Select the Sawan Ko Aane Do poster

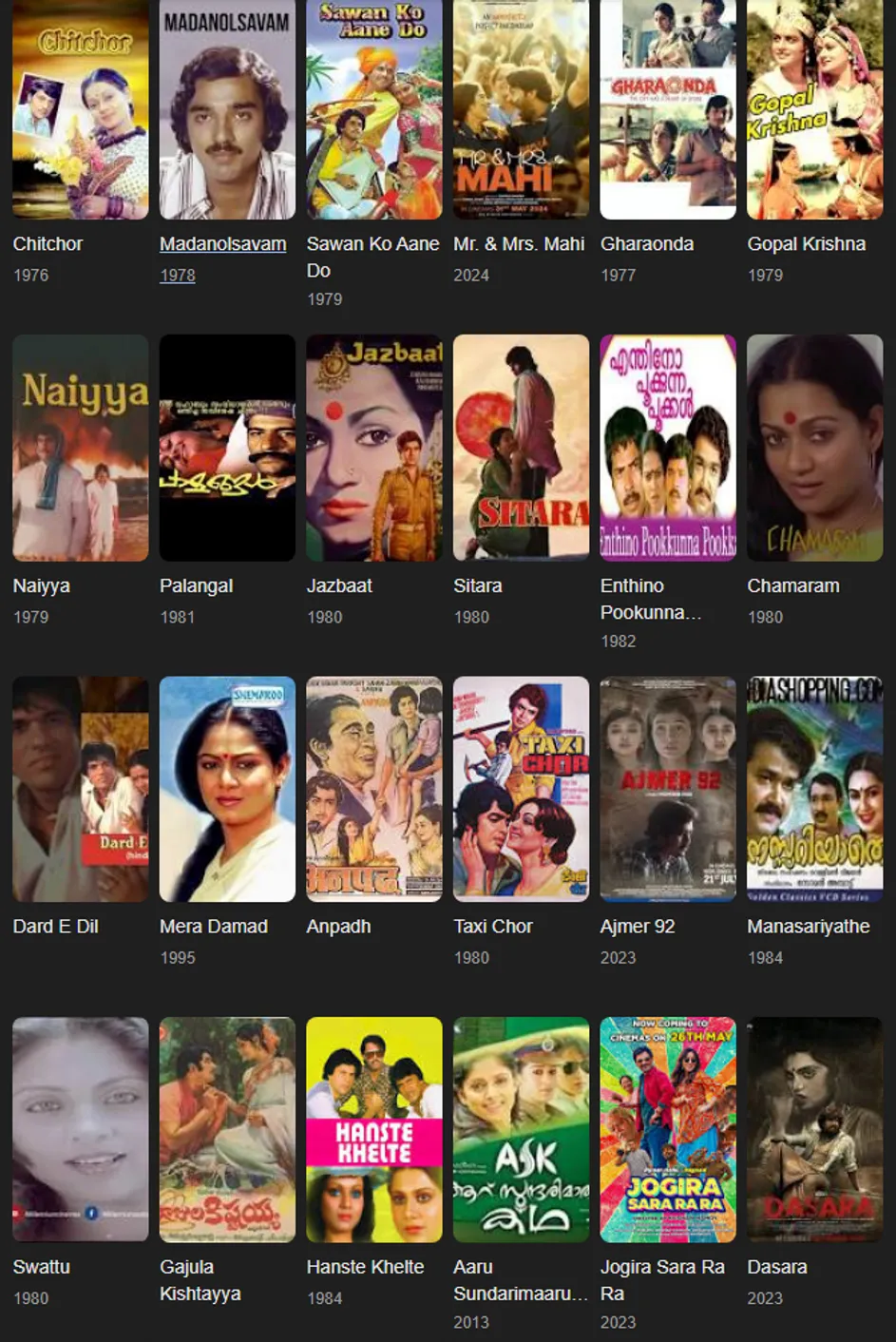click(x=374, y=109)
